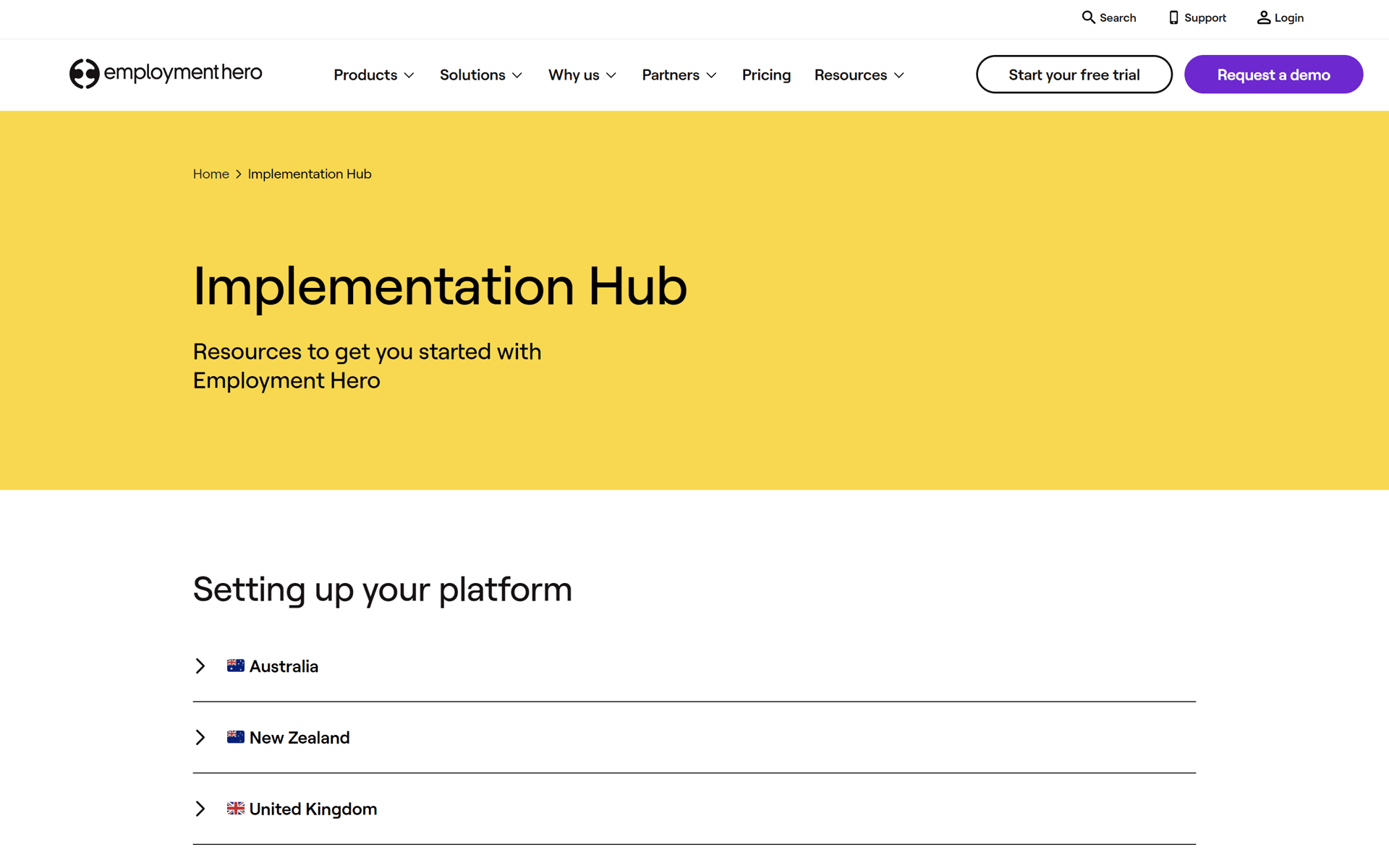
Task: Open the Products dropdown chevron
Action: tap(409, 75)
